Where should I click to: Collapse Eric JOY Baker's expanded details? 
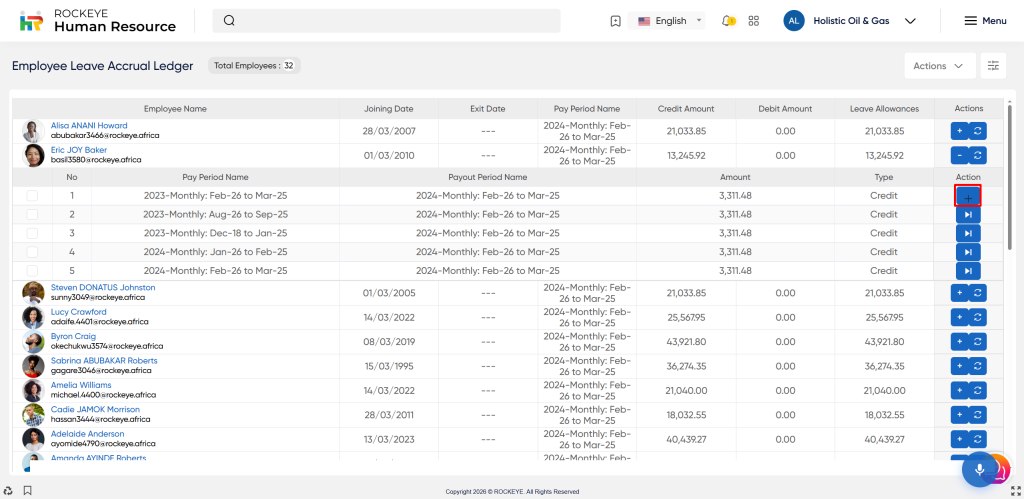tap(959, 156)
